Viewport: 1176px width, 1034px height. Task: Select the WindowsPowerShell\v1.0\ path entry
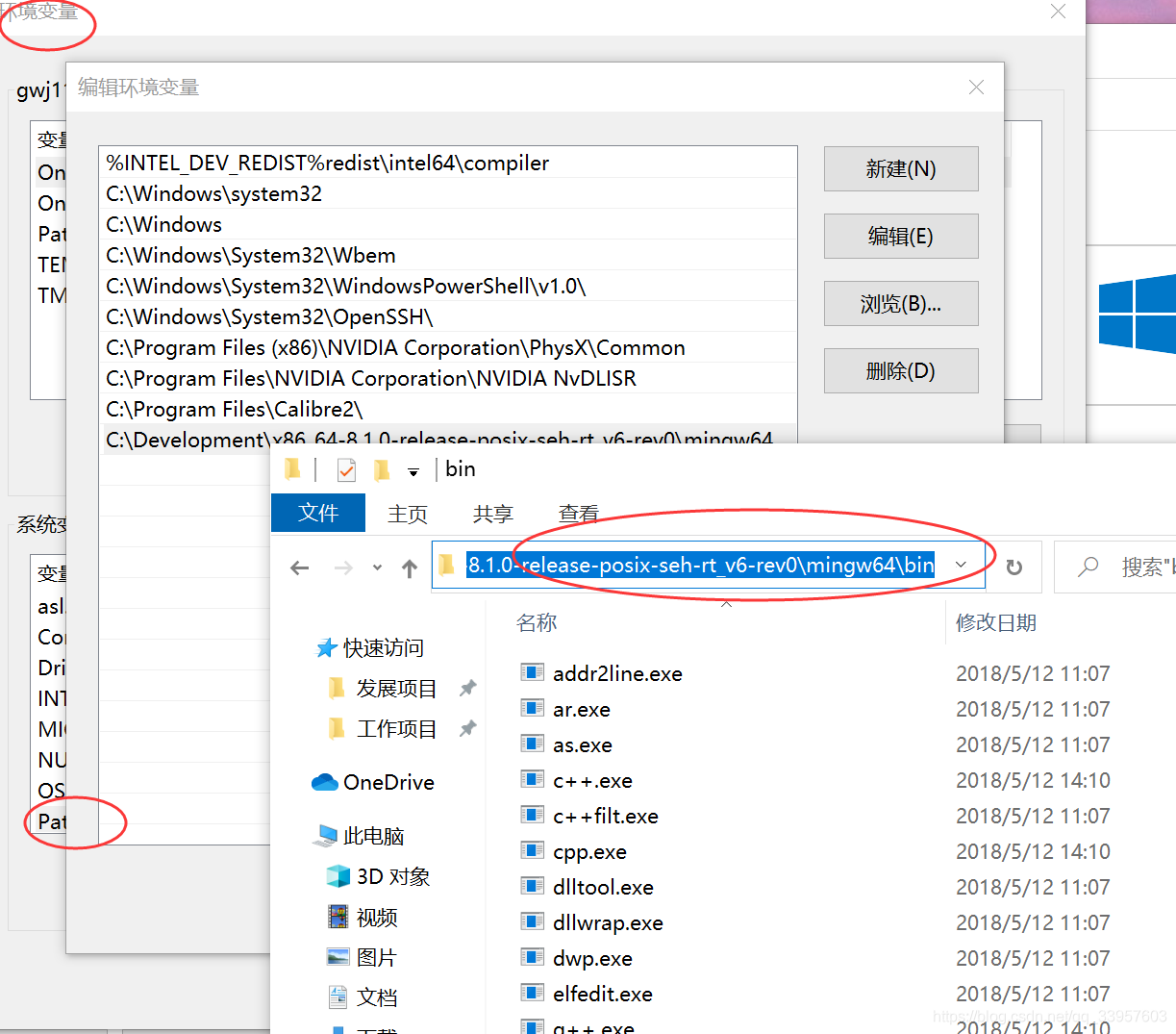(x=448, y=286)
